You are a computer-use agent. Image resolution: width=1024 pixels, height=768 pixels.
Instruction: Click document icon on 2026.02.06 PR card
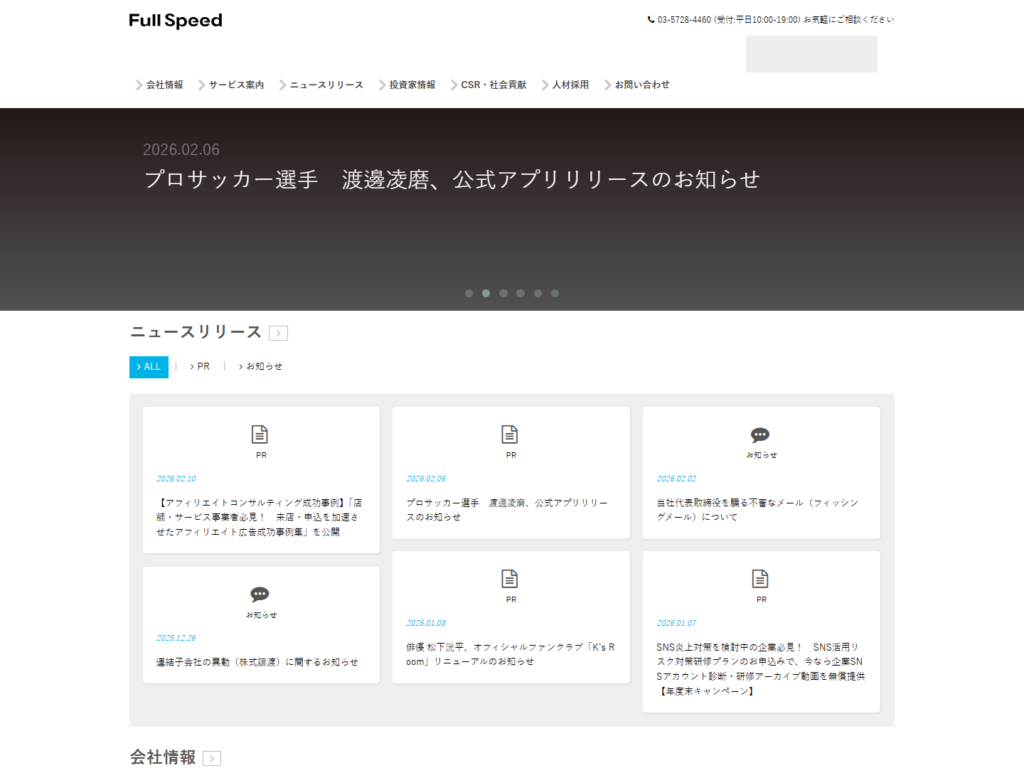point(510,434)
